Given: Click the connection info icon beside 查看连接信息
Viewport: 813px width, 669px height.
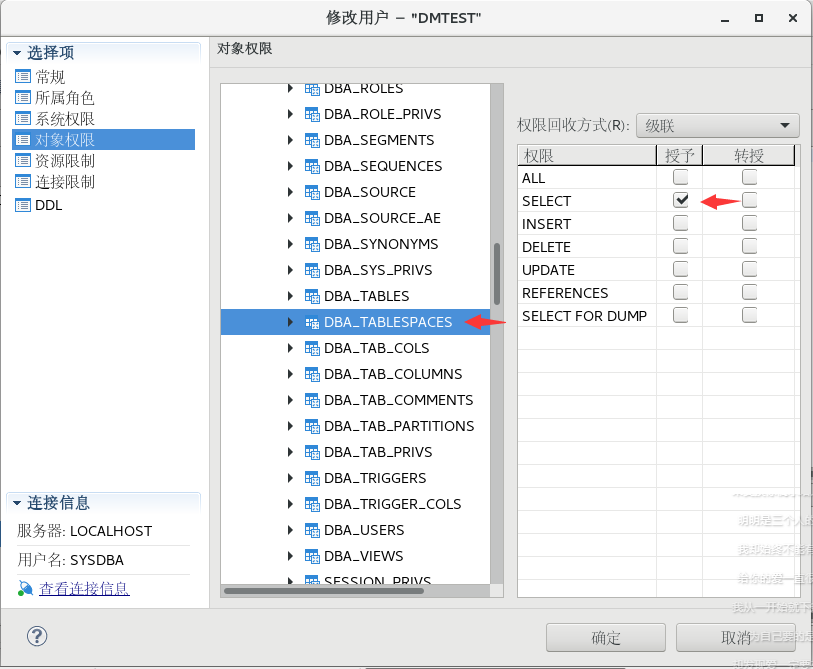Looking at the screenshot, I should pos(25,589).
